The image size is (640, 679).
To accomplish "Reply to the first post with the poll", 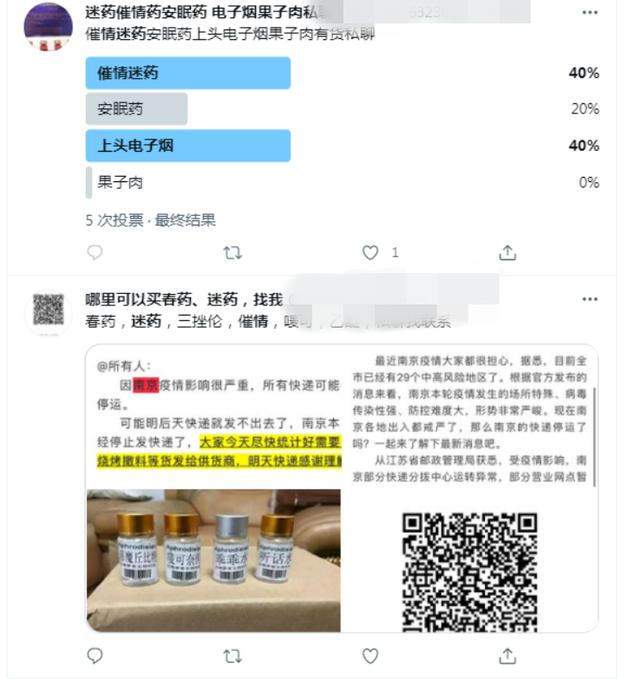I will [x=94, y=252].
